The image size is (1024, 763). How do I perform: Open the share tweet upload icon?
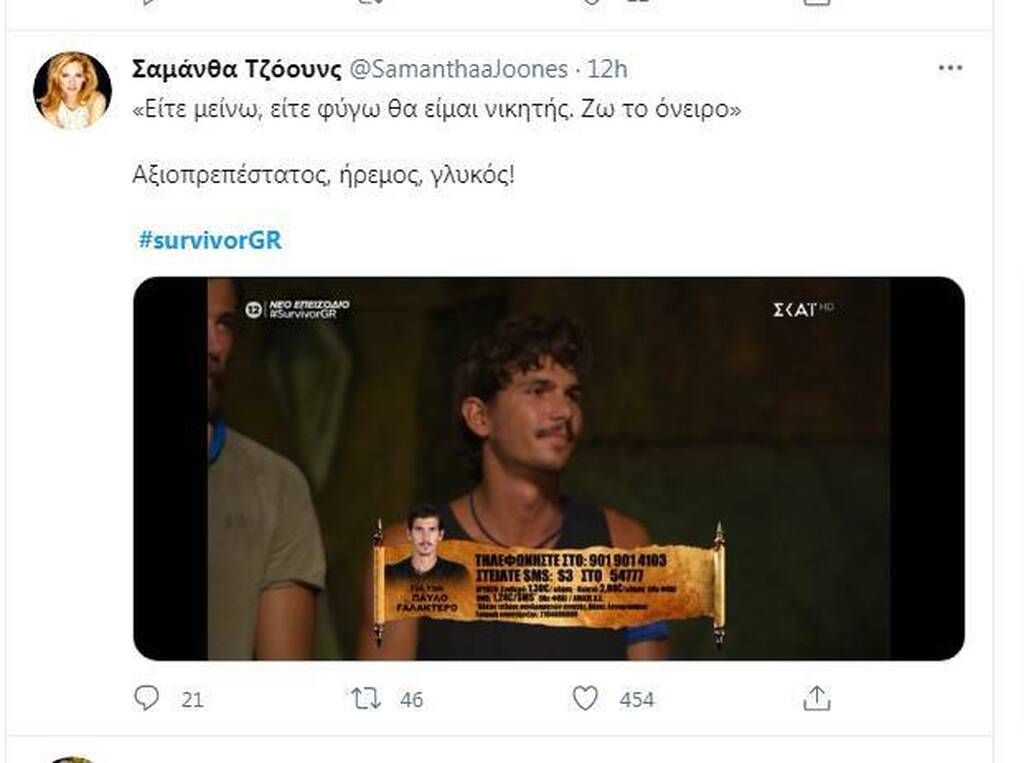pyautogui.click(x=816, y=698)
